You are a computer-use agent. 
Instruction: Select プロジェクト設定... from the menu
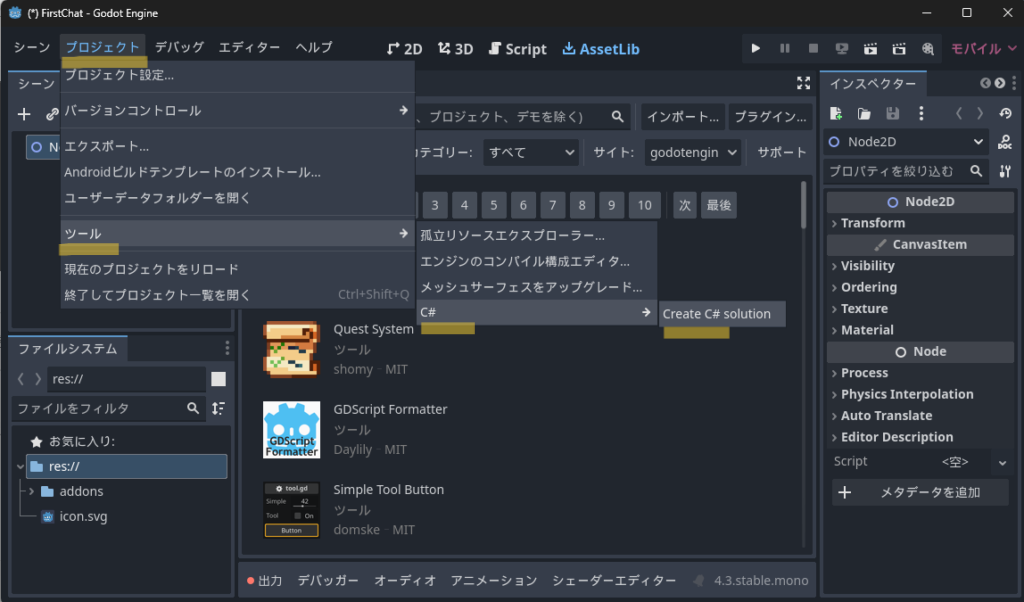[238, 75]
